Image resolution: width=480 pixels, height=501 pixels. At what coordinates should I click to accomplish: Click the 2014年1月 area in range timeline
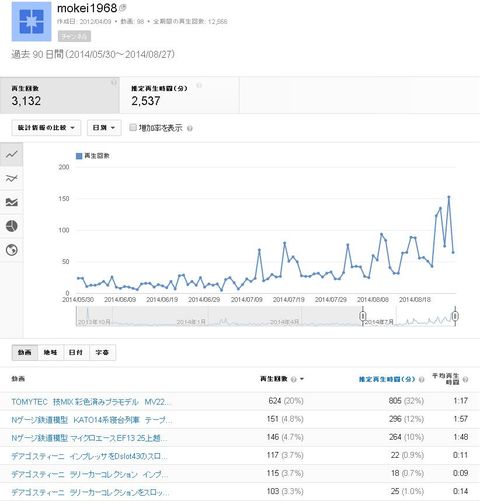191,322
